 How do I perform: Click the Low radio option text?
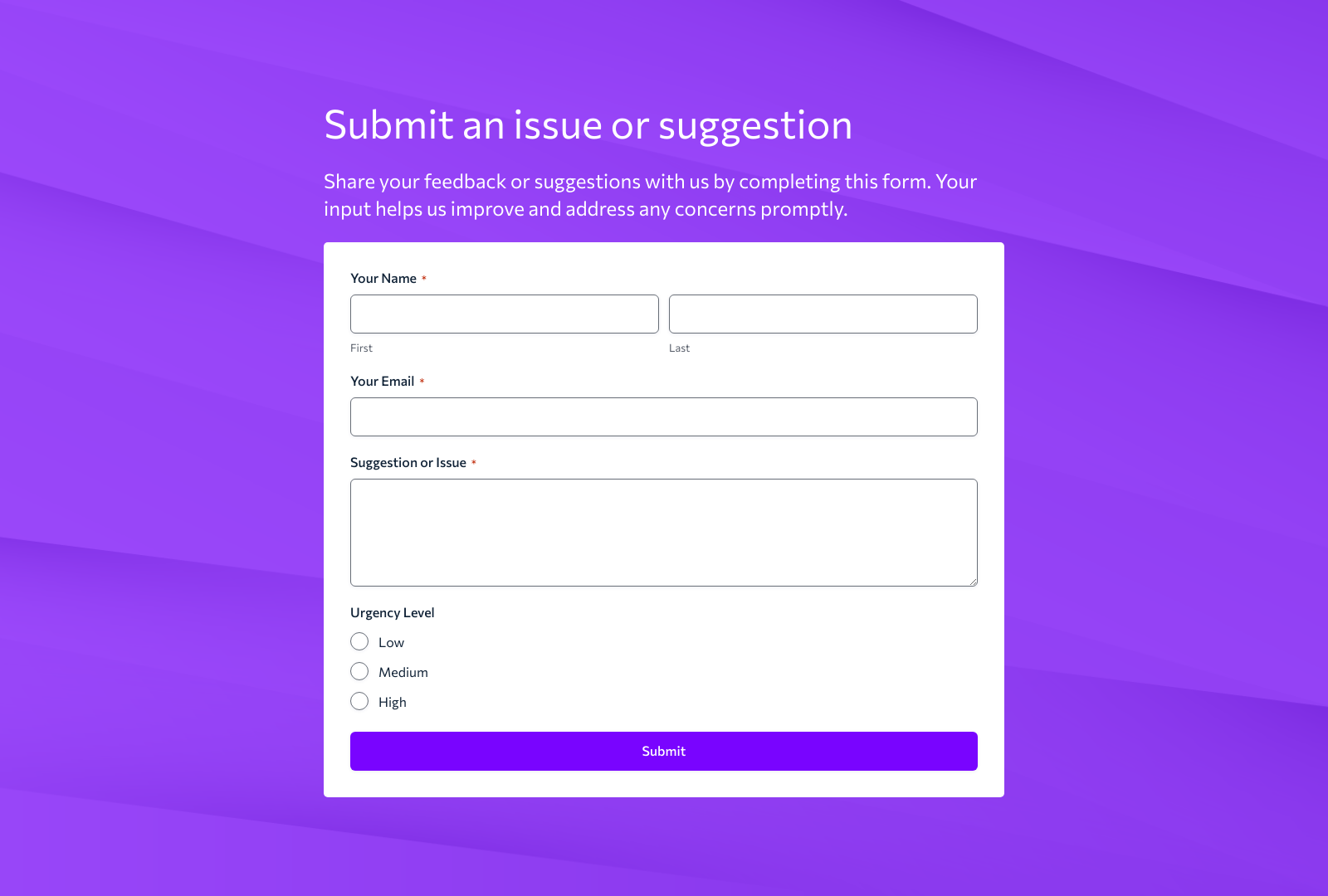point(390,641)
